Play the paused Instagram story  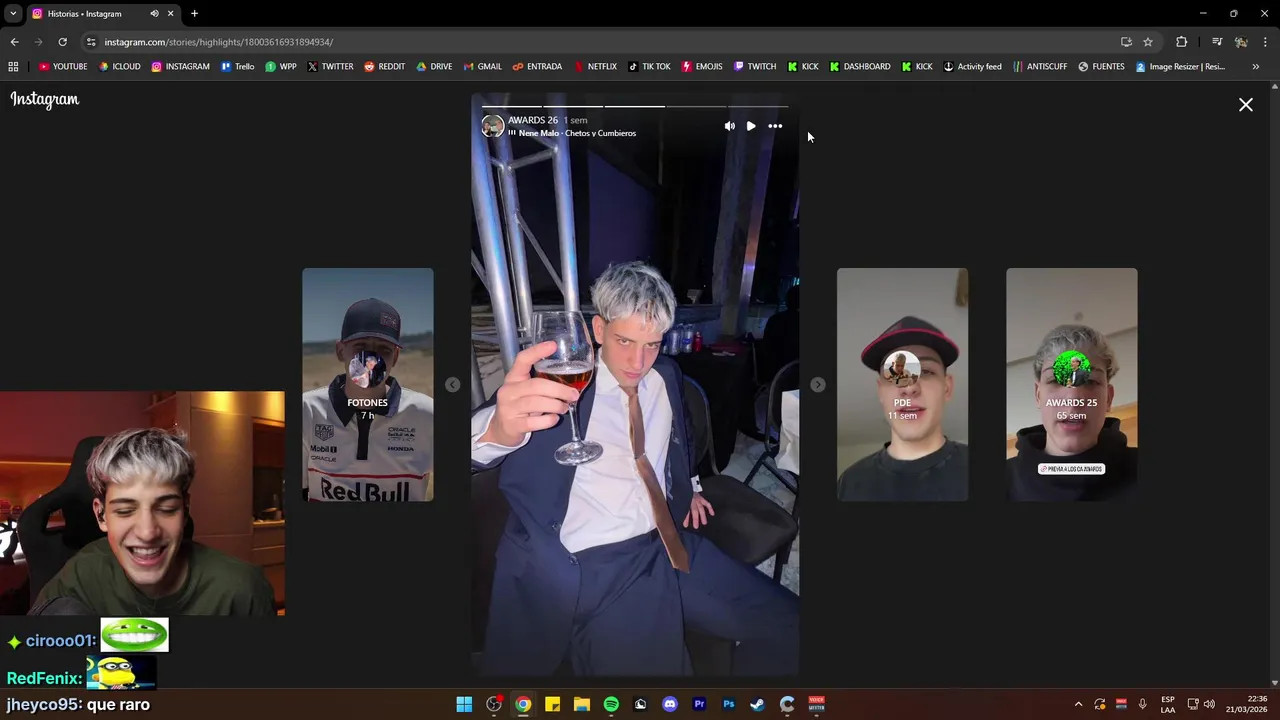751,126
